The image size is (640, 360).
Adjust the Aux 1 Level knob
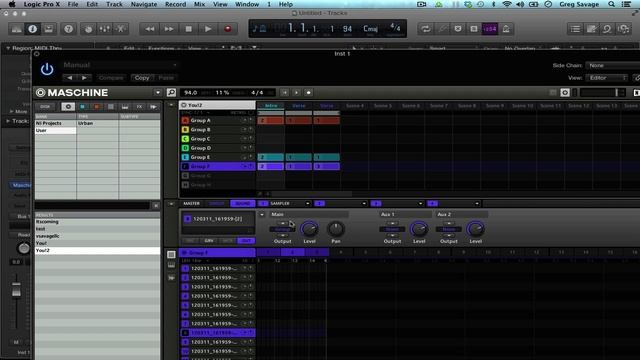pos(419,229)
